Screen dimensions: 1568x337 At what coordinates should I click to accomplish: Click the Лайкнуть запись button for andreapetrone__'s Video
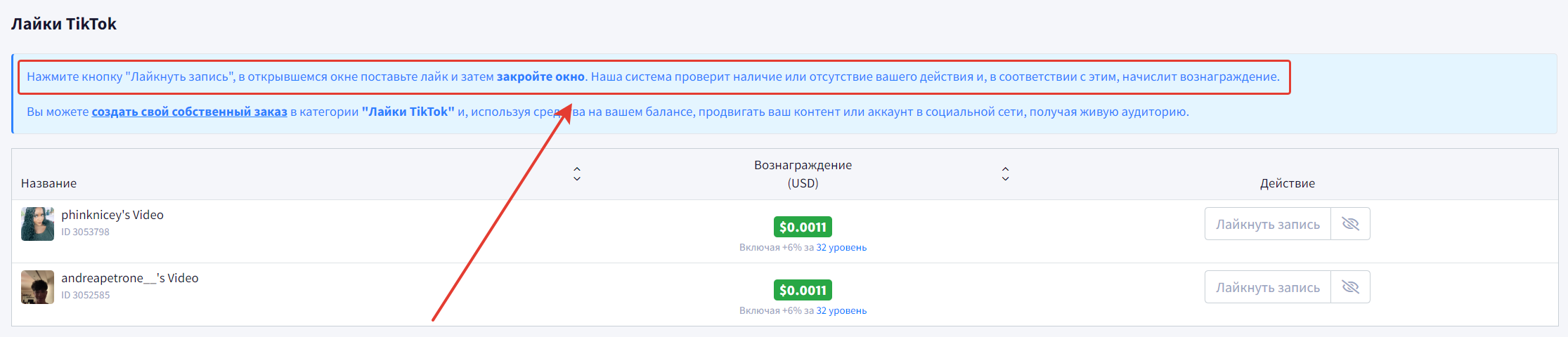(1268, 287)
